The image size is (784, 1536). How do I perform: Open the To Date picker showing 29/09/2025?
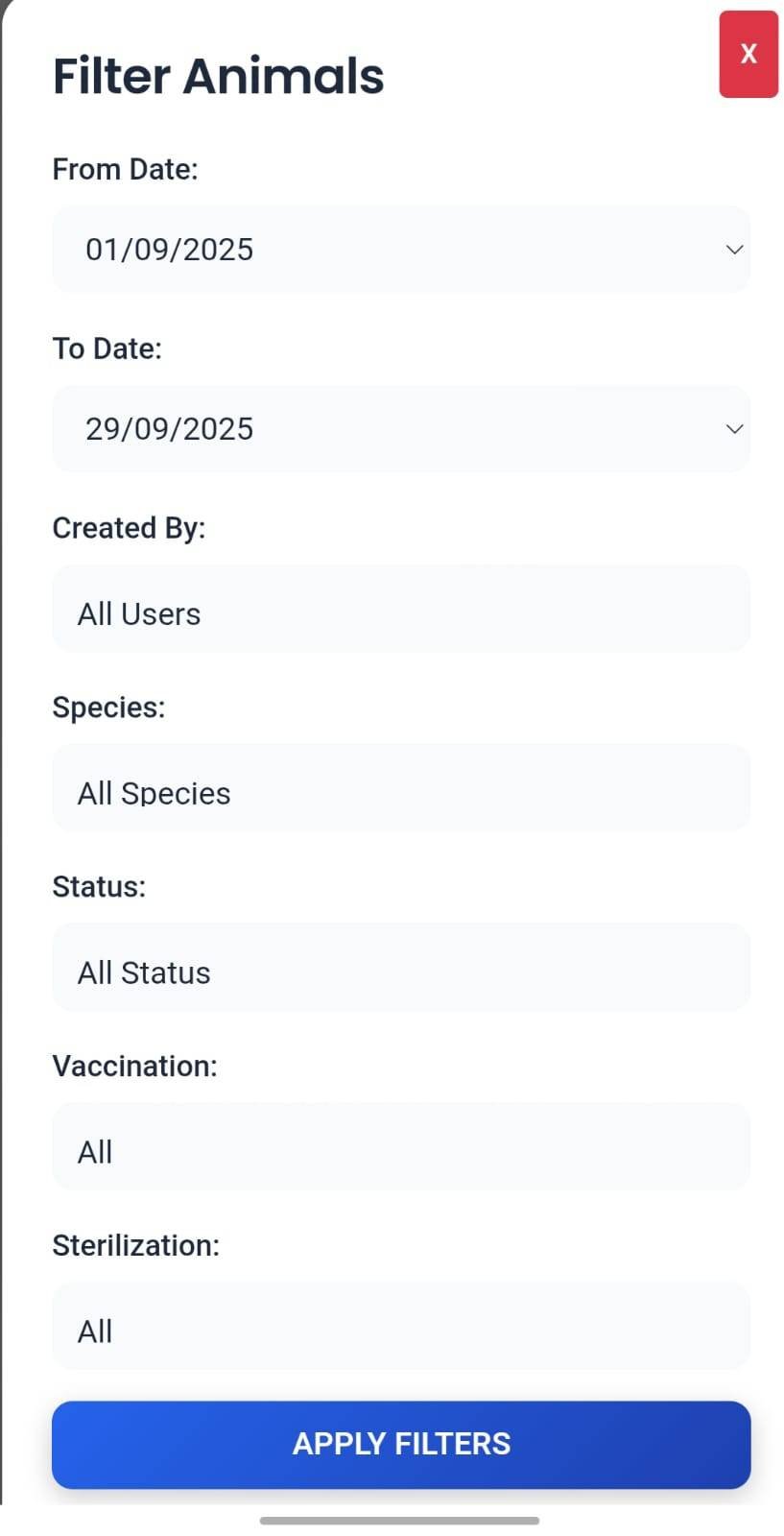[x=401, y=428]
